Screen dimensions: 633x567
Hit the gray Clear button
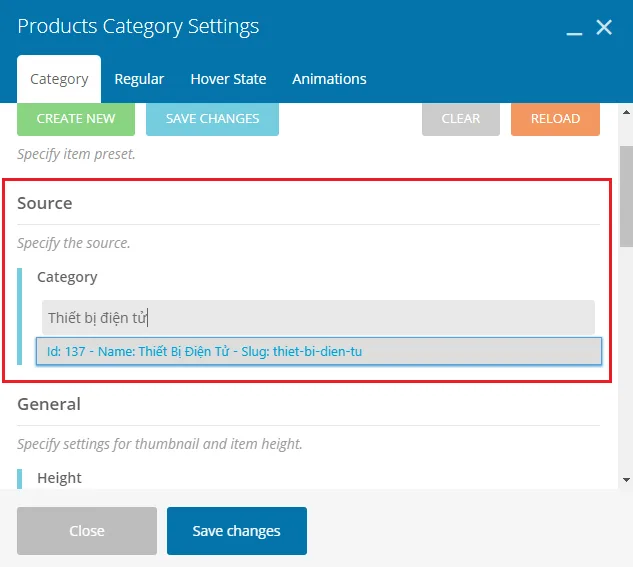(x=460, y=118)
